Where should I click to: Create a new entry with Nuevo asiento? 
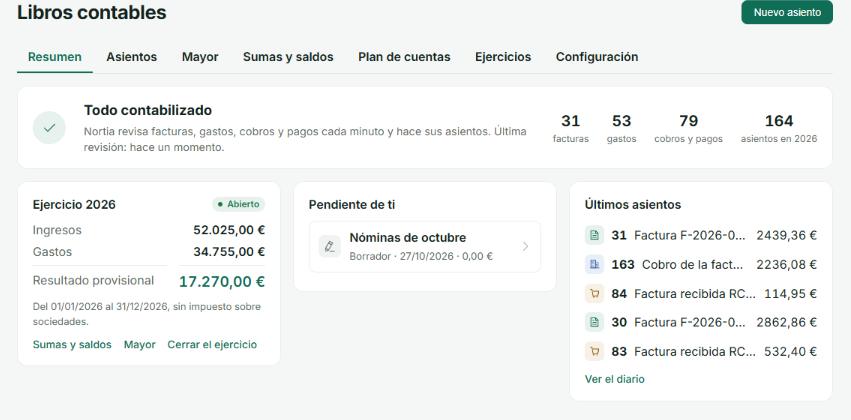point(787,12)
